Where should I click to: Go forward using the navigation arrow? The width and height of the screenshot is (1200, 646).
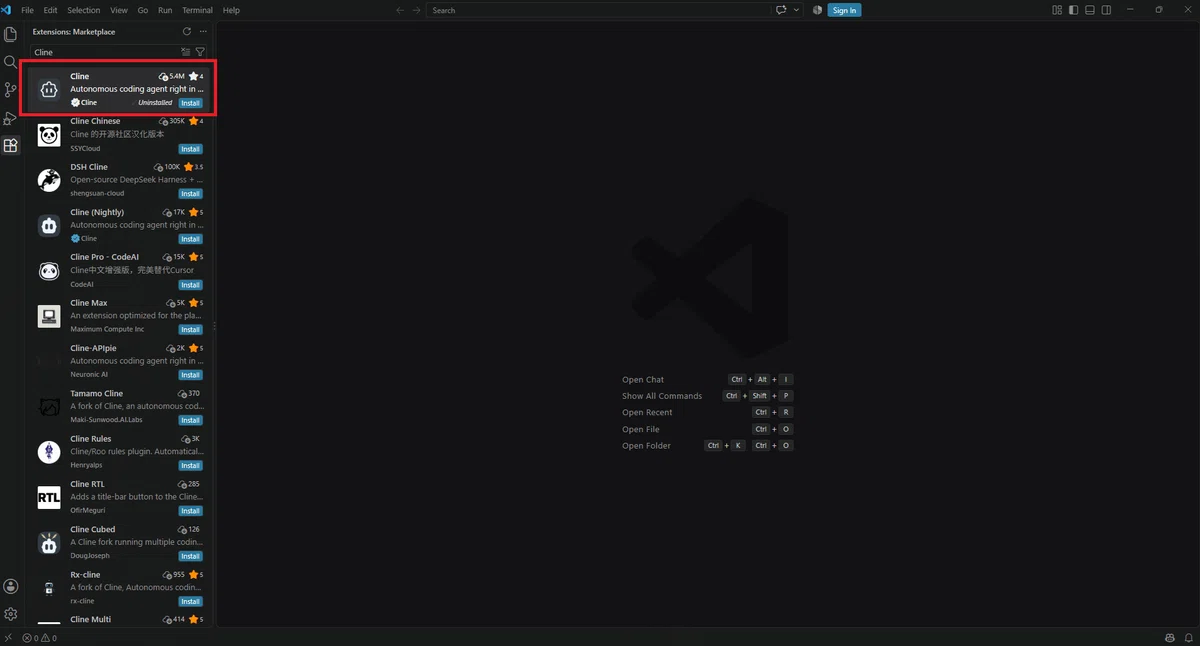coord(416,10)
